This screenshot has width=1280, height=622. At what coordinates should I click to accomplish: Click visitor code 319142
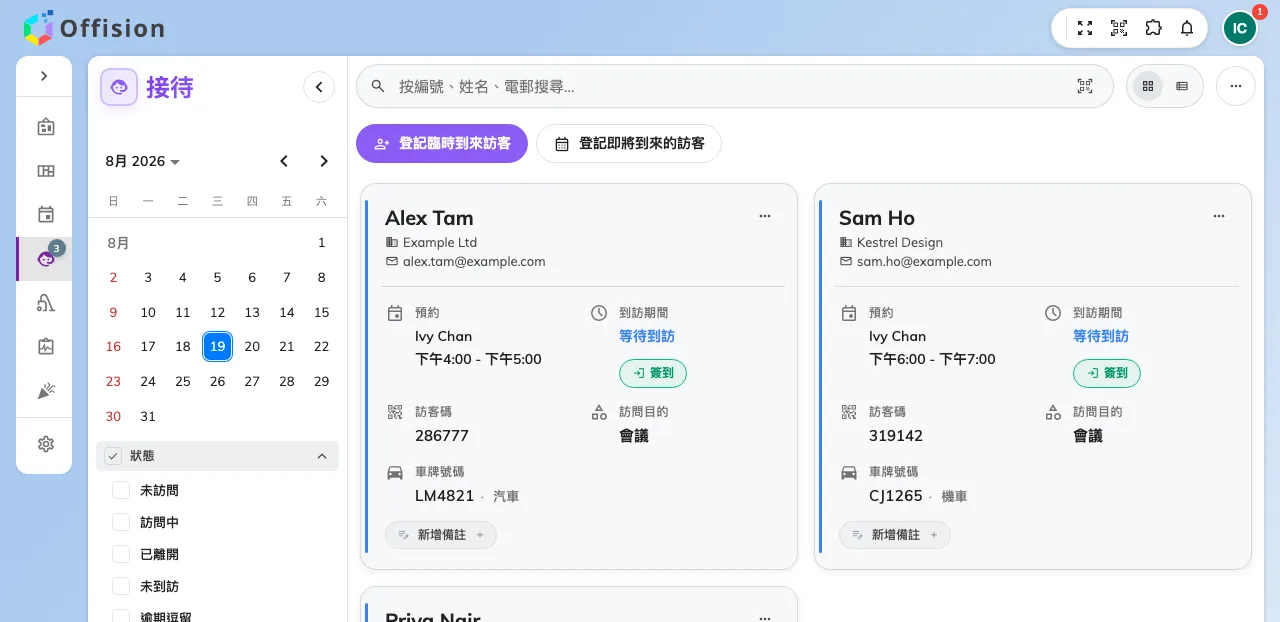click(x=896, y=435)
